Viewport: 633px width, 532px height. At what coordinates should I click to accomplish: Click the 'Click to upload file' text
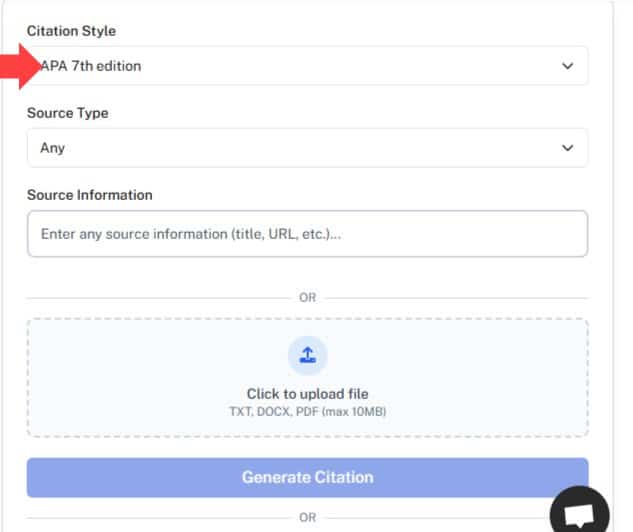(307, 394)
